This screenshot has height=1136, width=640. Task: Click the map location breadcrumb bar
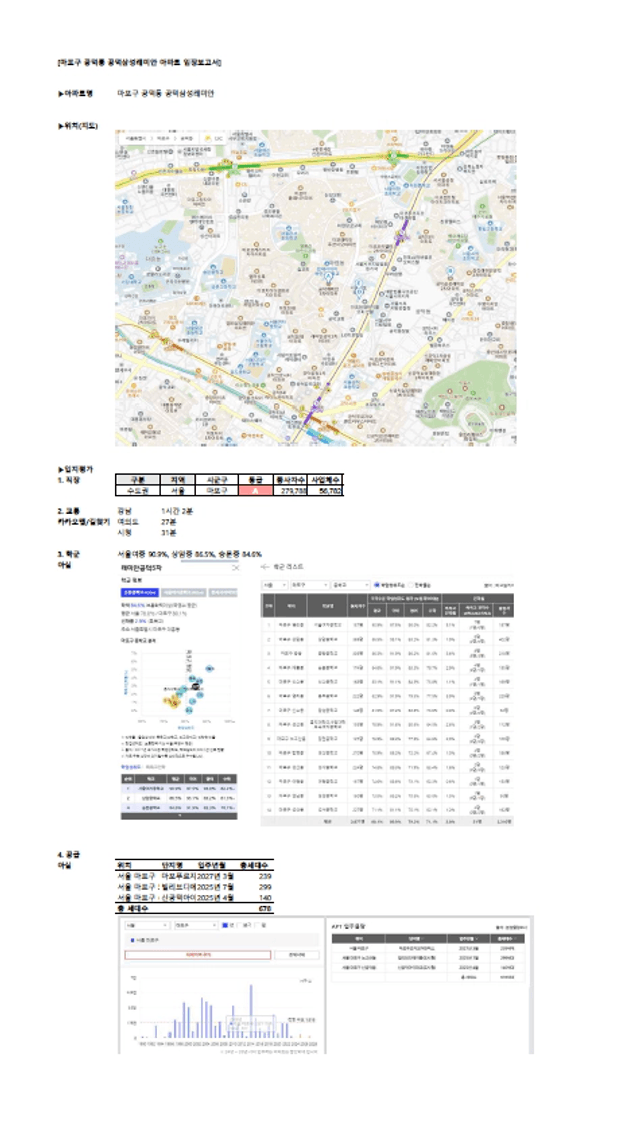[x=174, y=137]
